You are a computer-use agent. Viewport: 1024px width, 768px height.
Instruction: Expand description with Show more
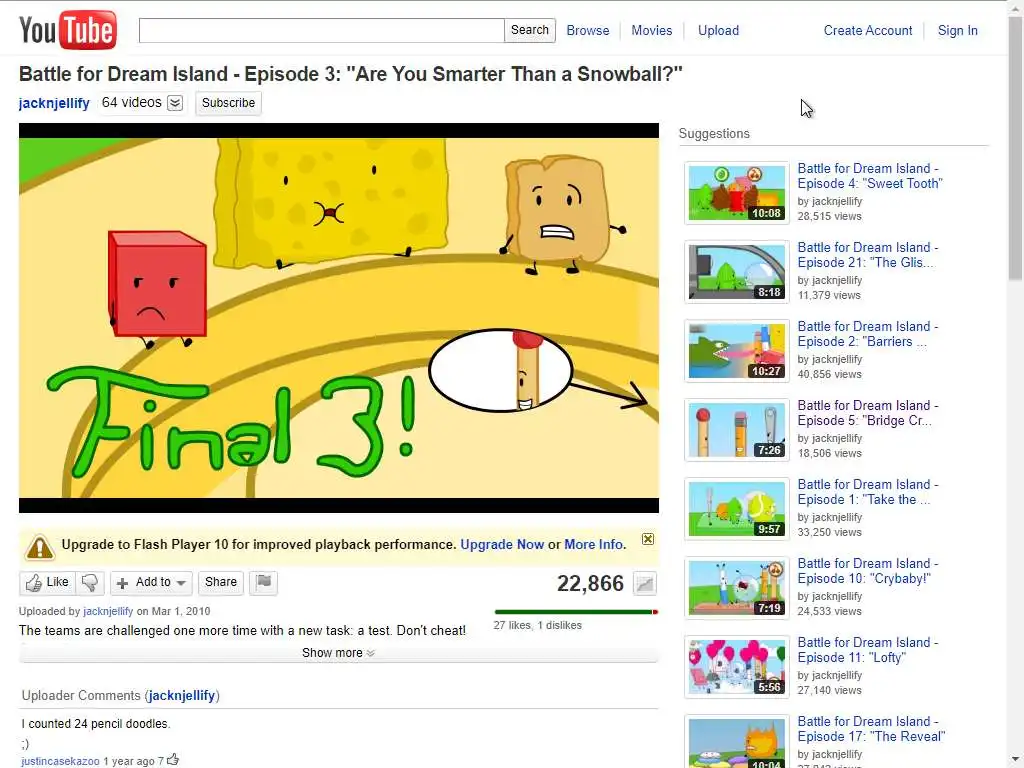338,652
